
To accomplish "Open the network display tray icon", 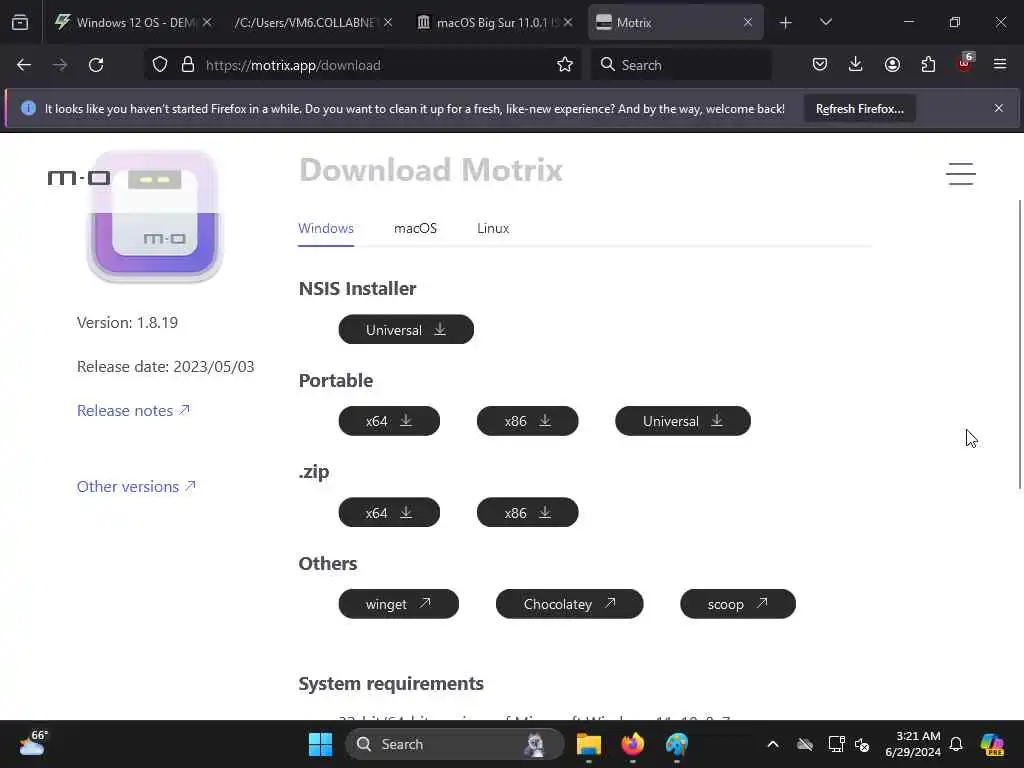I will (x=836, y=744).
